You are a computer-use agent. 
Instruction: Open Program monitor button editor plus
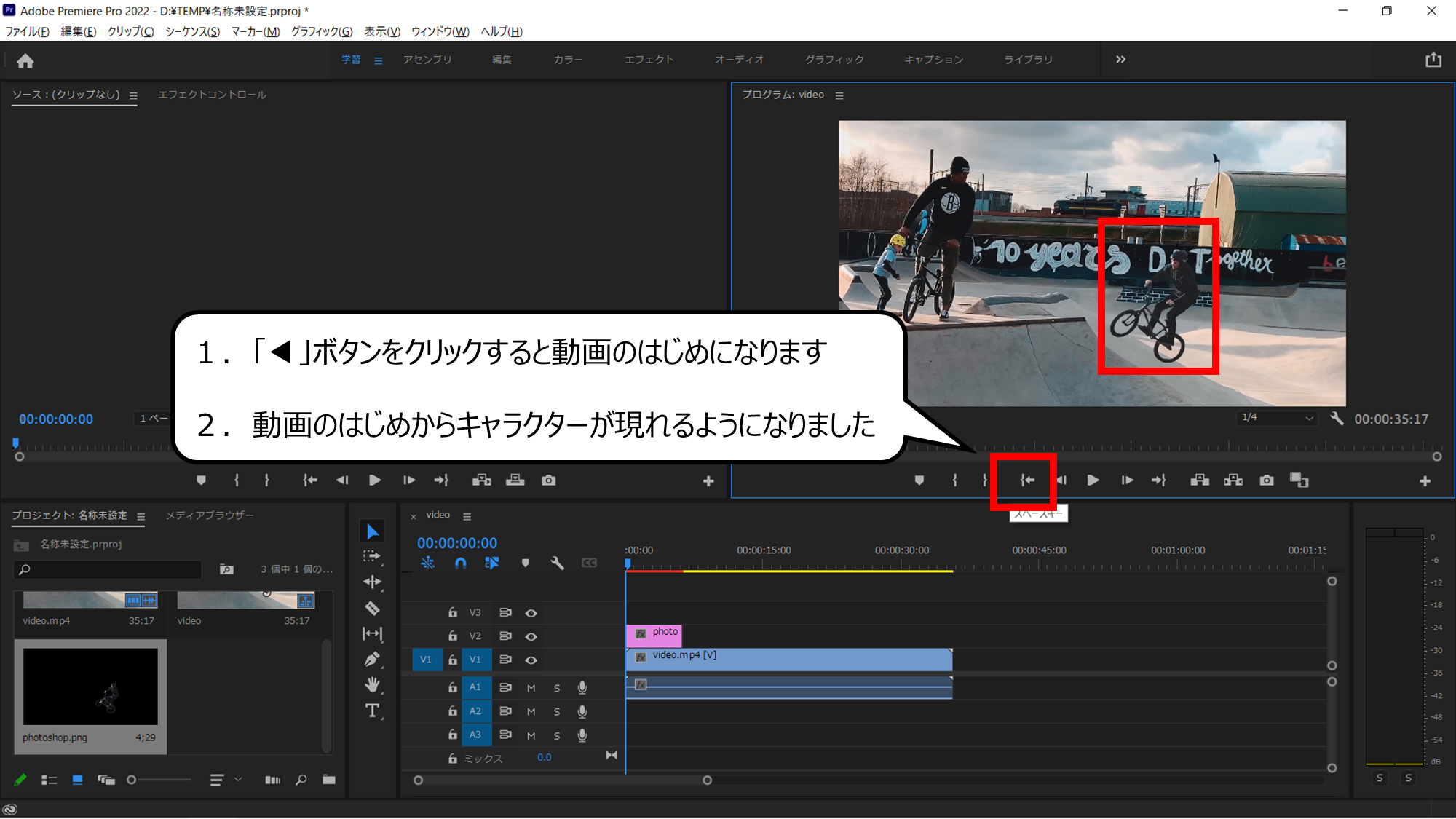click(x=1425, y=481)
